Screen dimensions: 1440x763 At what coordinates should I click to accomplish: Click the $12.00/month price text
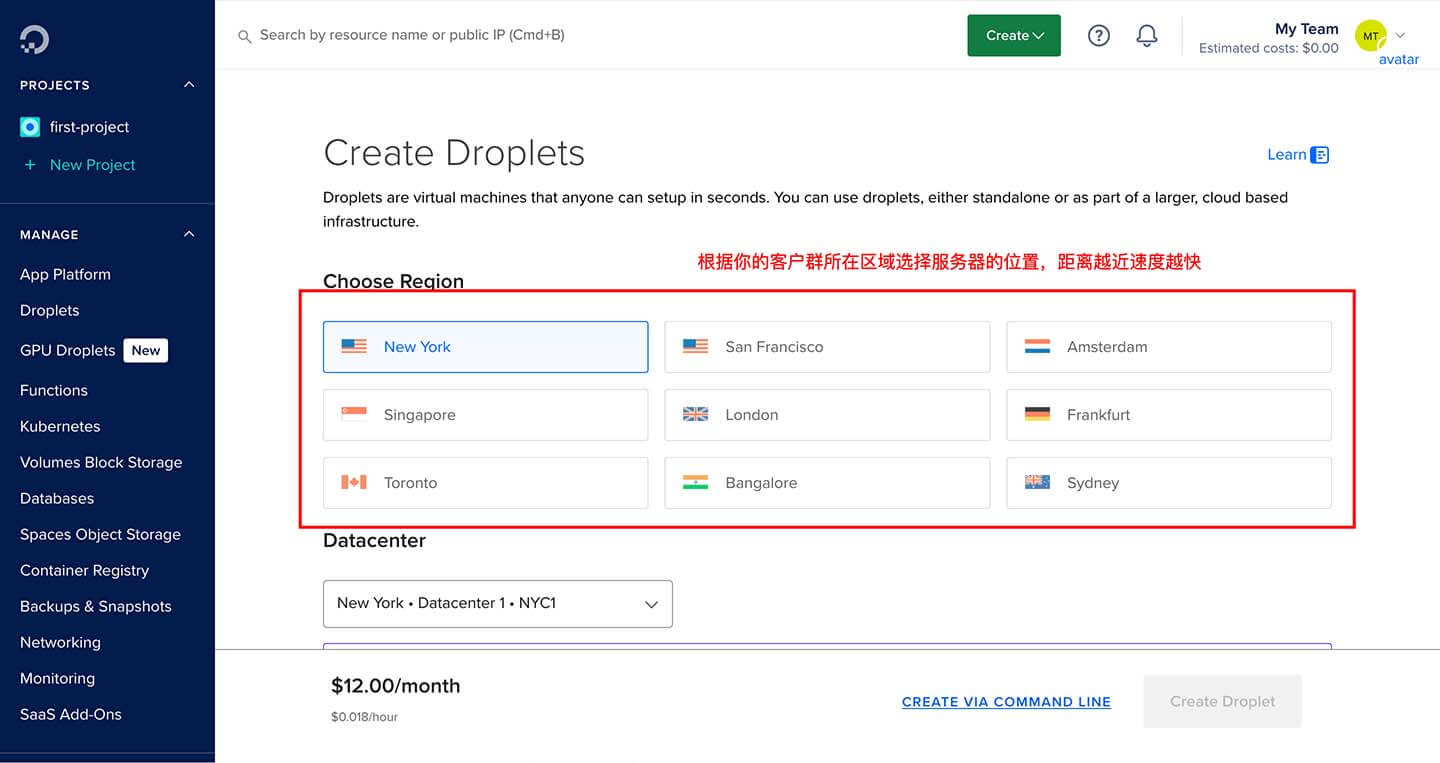tap(396, 686)
